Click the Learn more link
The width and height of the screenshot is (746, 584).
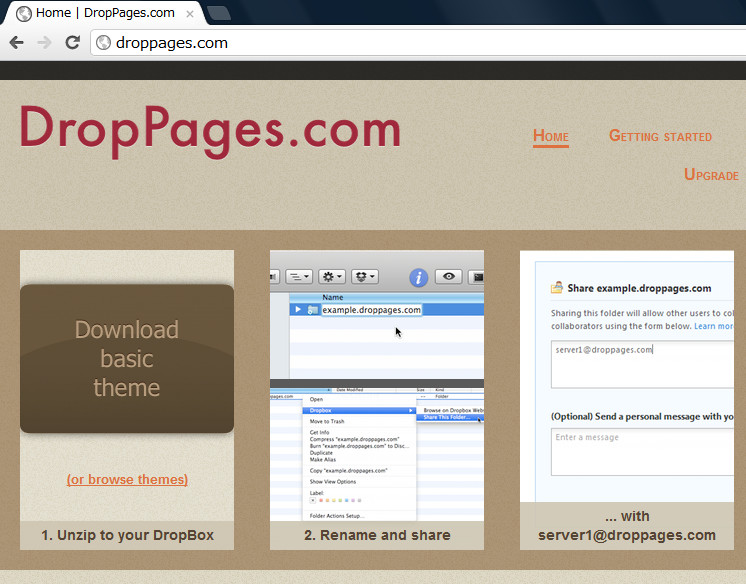coord(714,326)
